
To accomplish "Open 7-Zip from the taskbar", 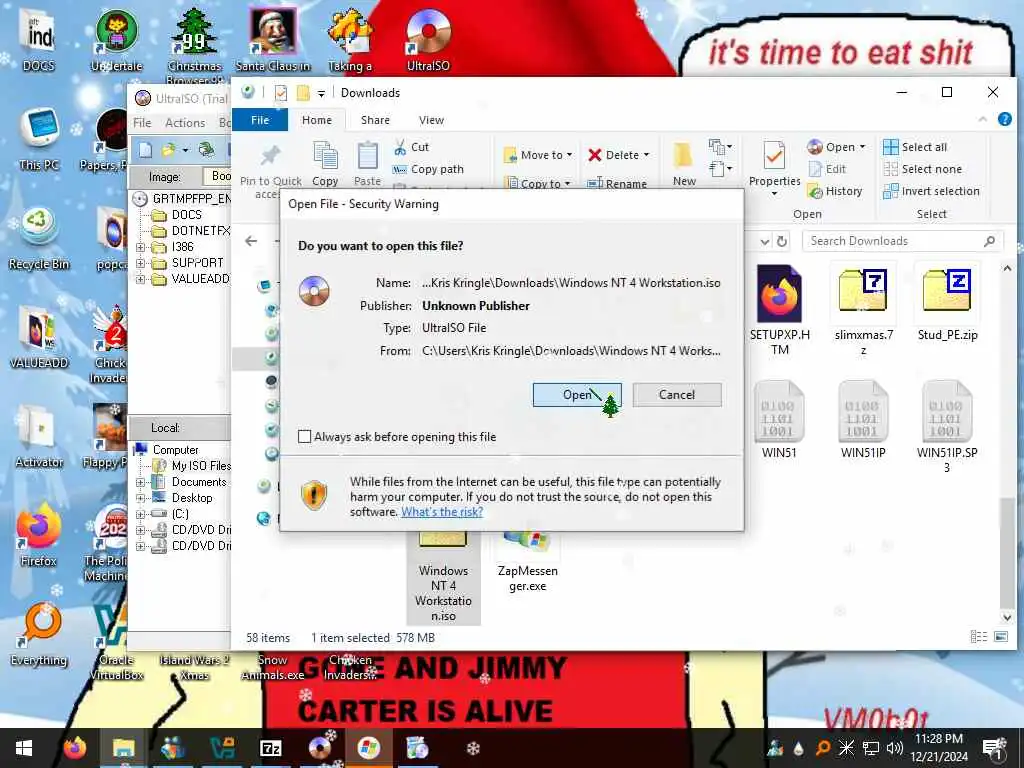I will (270, 748).
